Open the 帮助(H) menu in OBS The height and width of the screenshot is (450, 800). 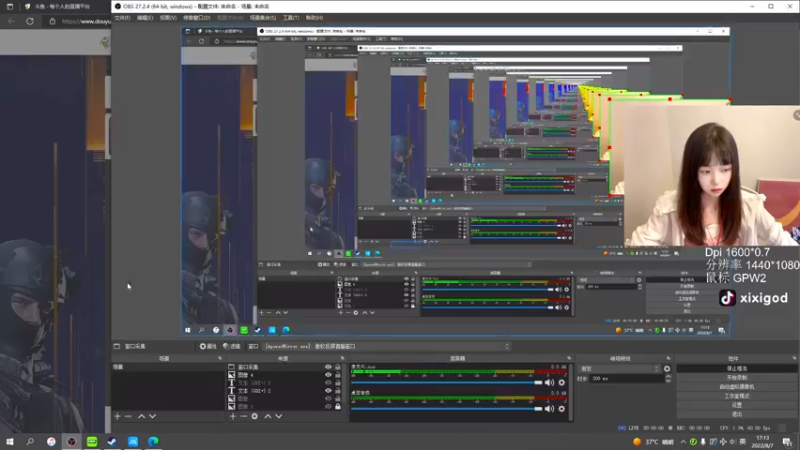coord(314,18)
